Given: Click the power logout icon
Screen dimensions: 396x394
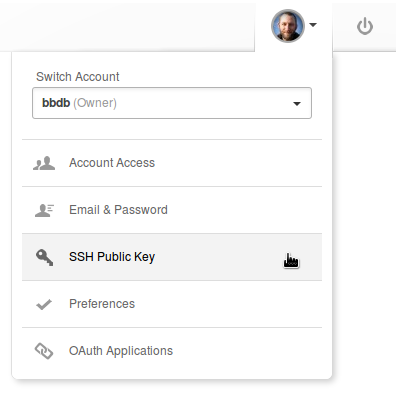Looking at the screenshot, I should [x=365, y=26].
